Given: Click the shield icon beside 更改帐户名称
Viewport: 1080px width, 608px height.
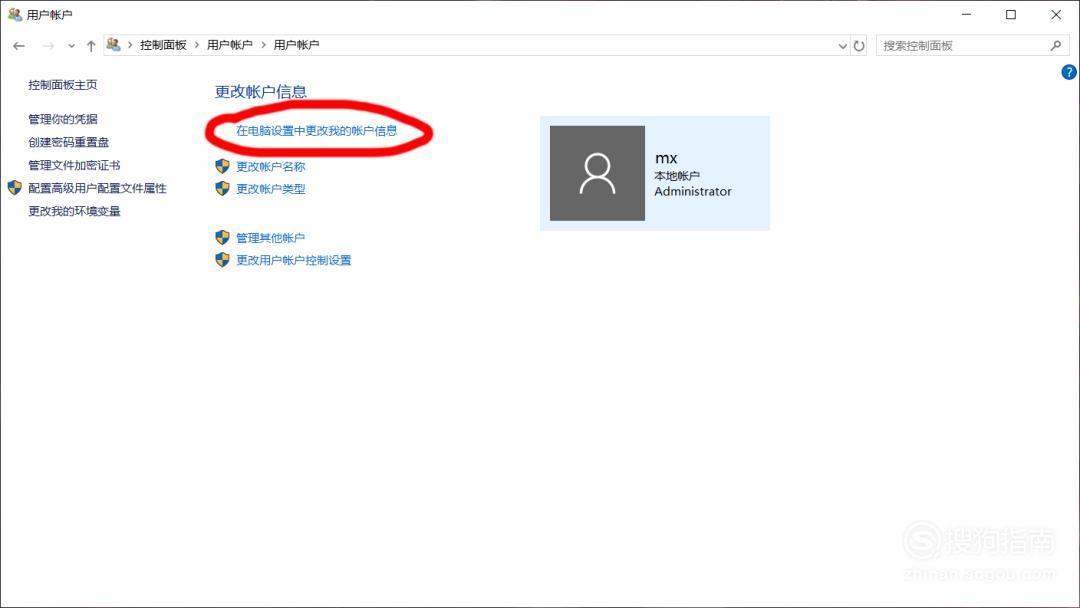Looking at the screenshot, I should pos(222,166).
